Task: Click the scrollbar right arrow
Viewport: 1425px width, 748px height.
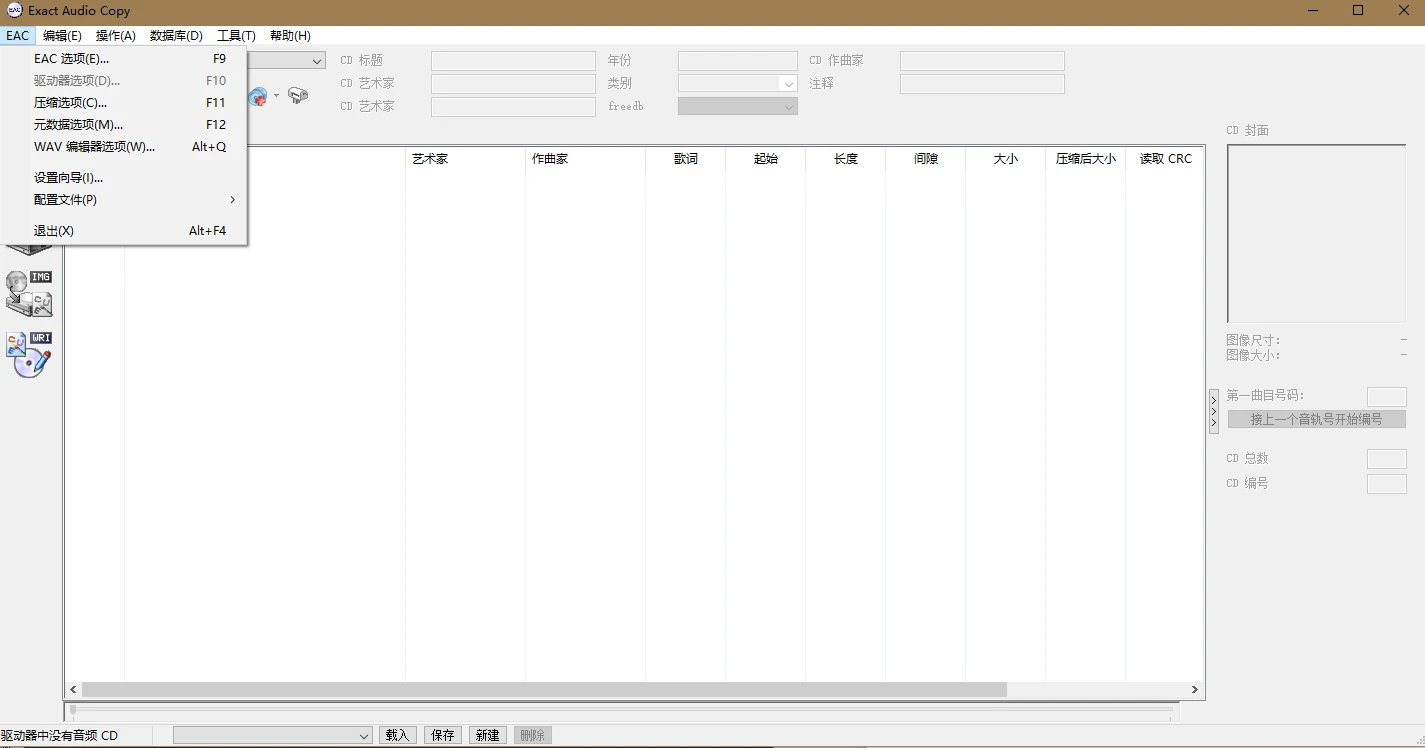Action: 1195,689
